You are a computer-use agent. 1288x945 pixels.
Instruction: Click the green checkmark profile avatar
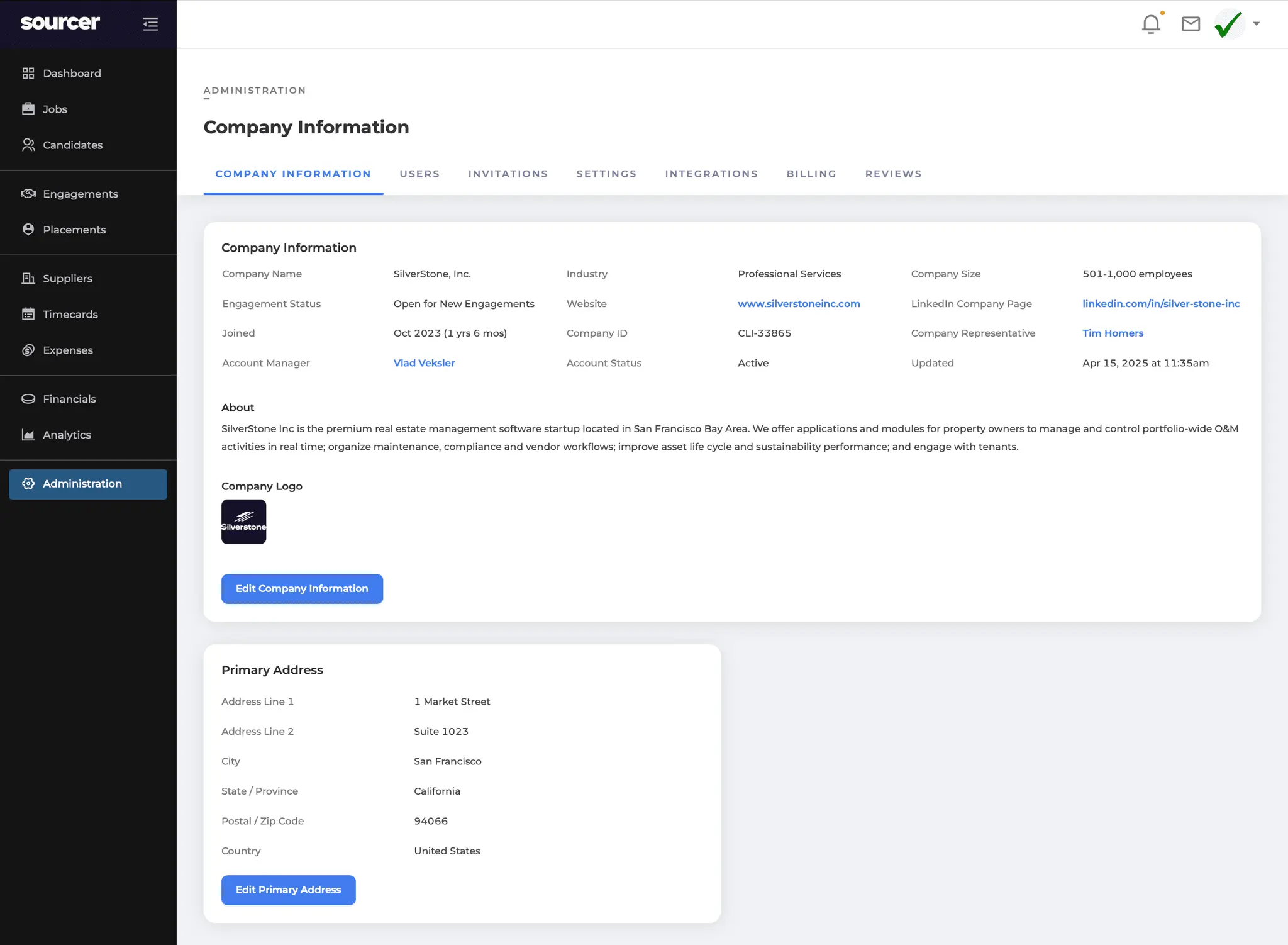[x=1229, y=24]
